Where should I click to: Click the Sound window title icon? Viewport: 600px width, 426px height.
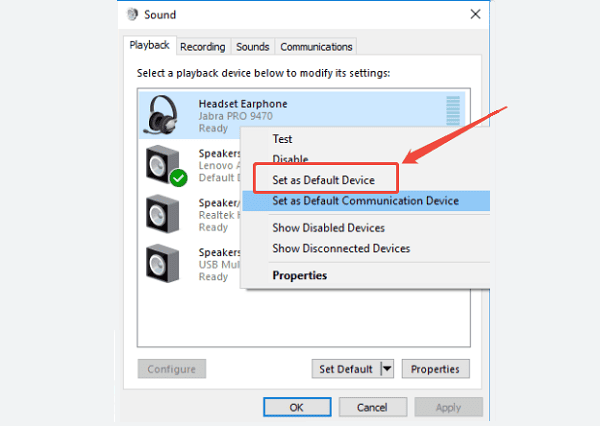coord(132,15)
